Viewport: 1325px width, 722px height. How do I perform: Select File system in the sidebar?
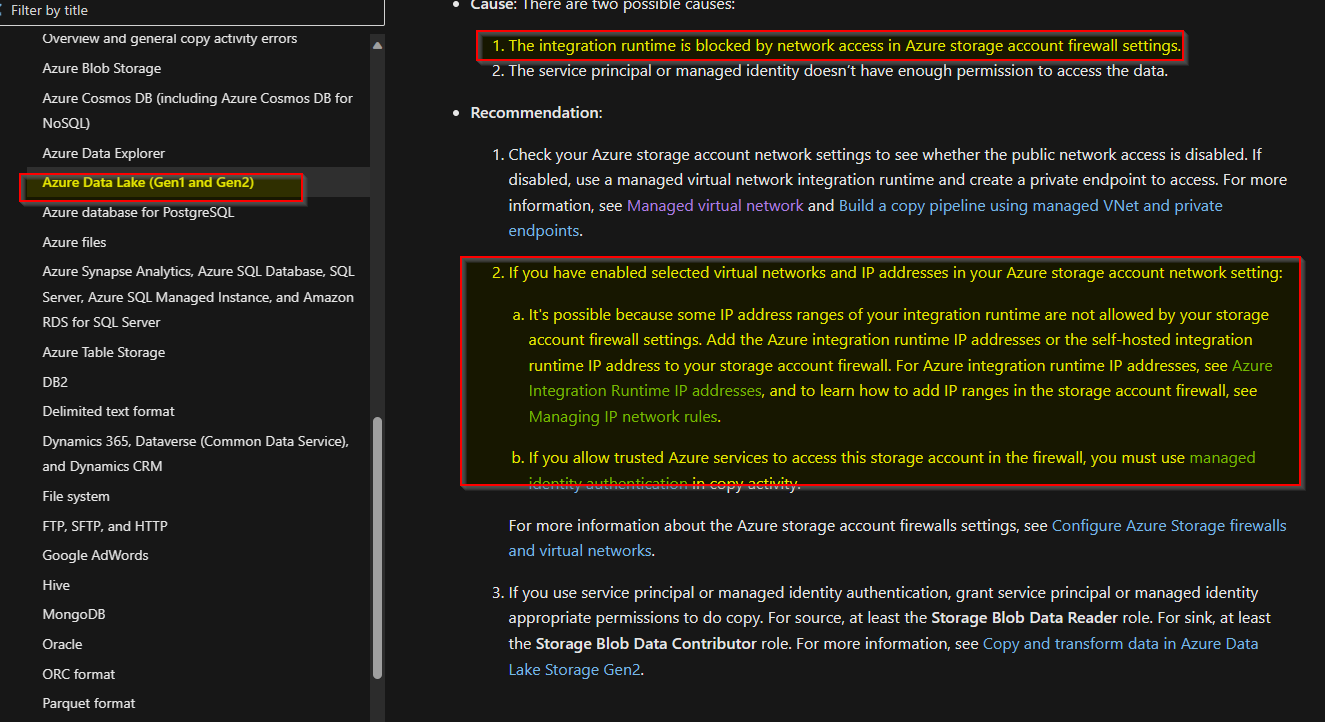point(76,497)
